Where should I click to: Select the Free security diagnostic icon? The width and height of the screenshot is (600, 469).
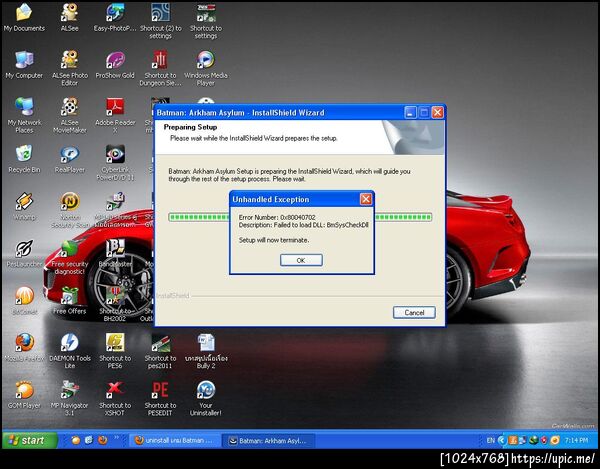pyautogui.click(x=70, y=257)
